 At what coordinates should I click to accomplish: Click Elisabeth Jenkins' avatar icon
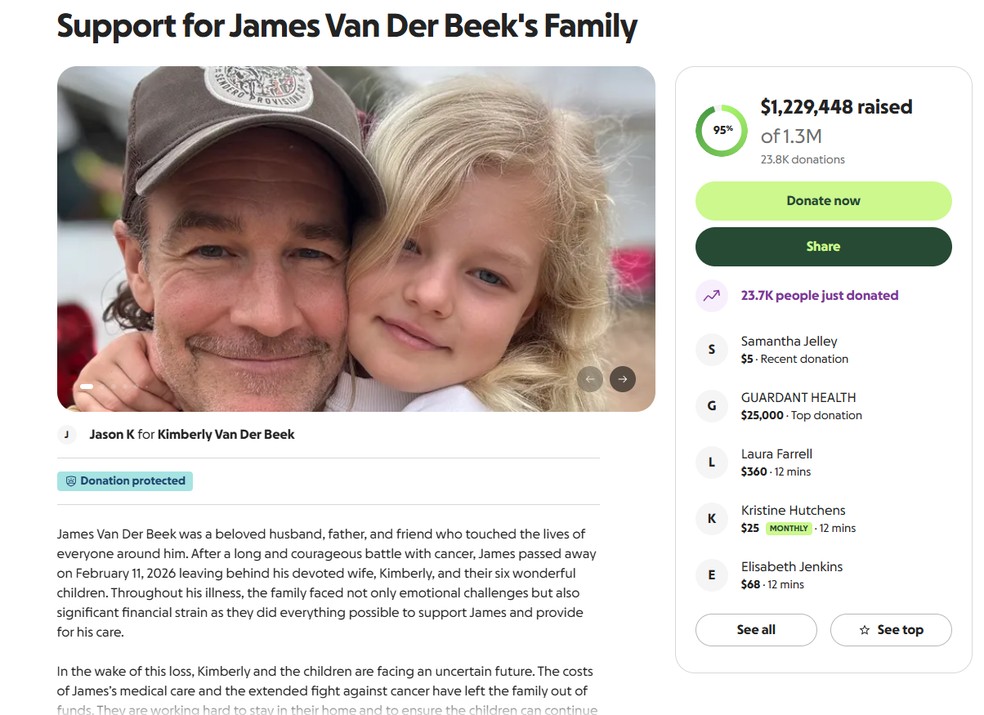pos(711,575)
